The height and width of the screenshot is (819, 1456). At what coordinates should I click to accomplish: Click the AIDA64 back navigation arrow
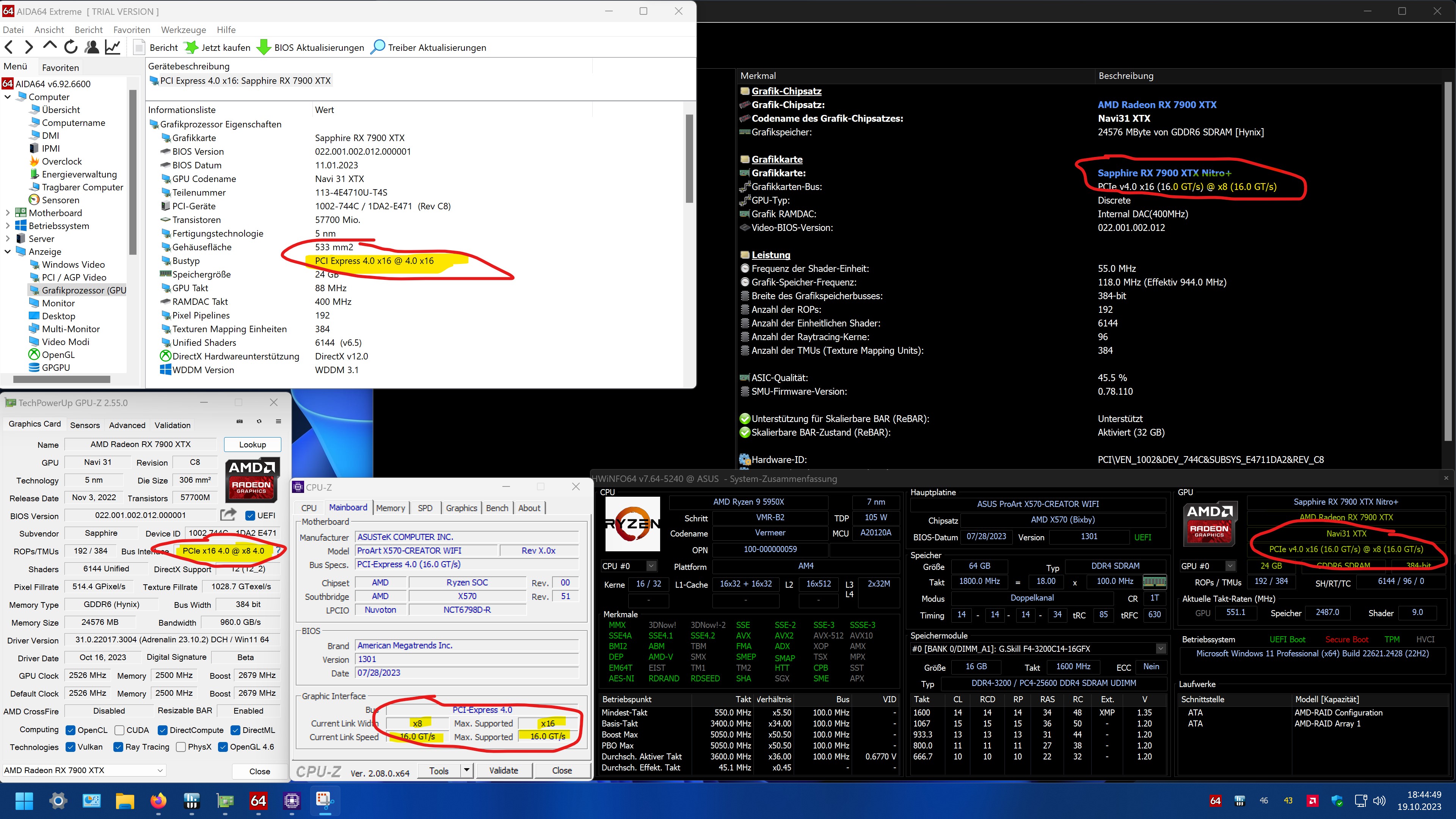9,47
